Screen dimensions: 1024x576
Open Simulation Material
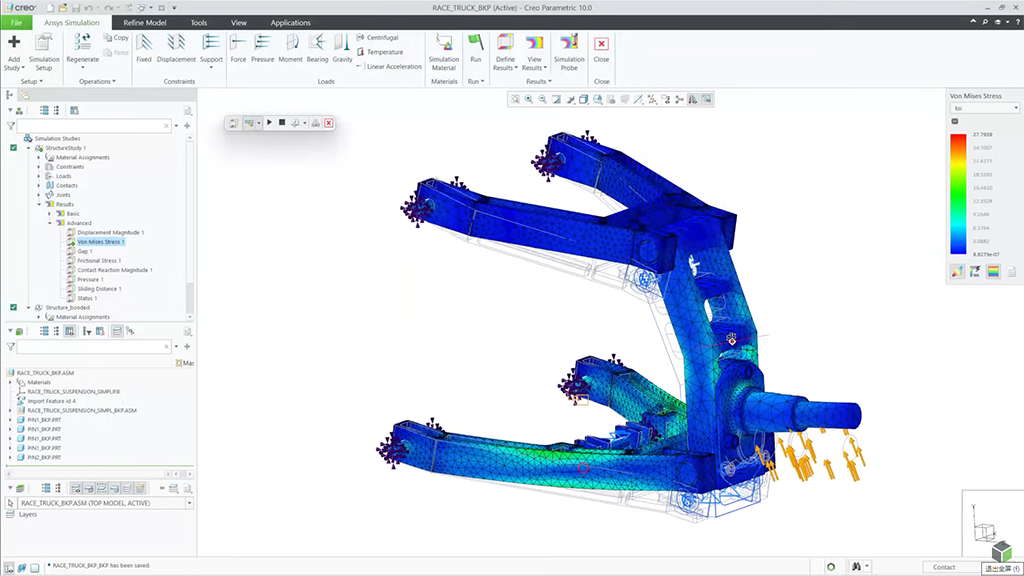coord(443,42)
